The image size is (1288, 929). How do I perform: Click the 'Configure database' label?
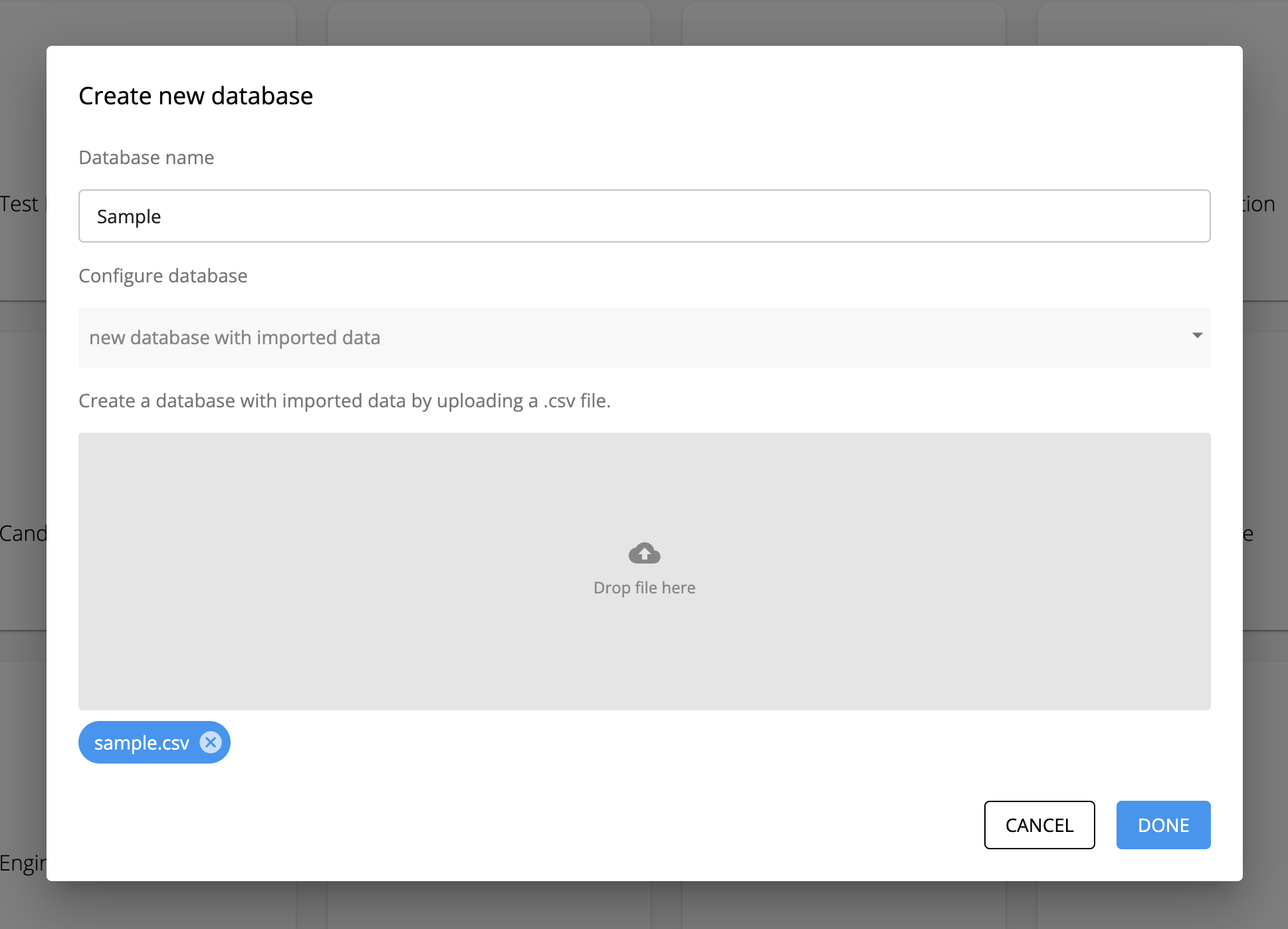[x=163, y=276]
